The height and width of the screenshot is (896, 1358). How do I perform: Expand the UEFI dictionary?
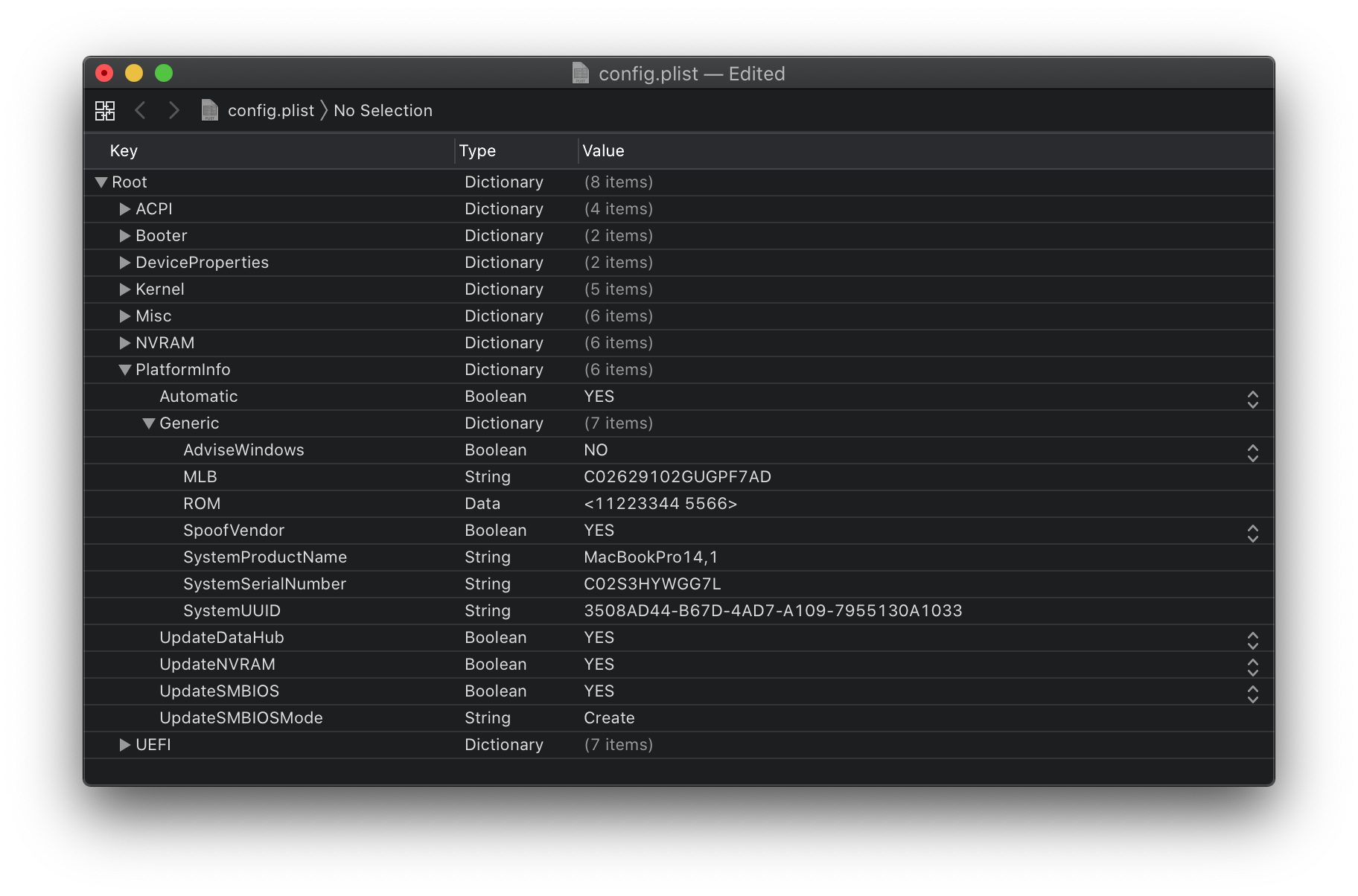click(125, 746)
